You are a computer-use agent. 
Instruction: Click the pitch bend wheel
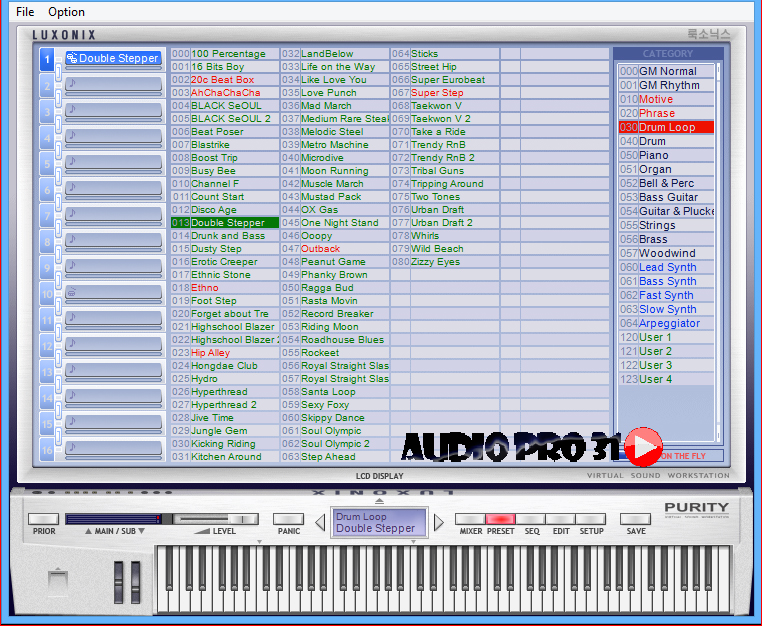[x=119, y=582]
